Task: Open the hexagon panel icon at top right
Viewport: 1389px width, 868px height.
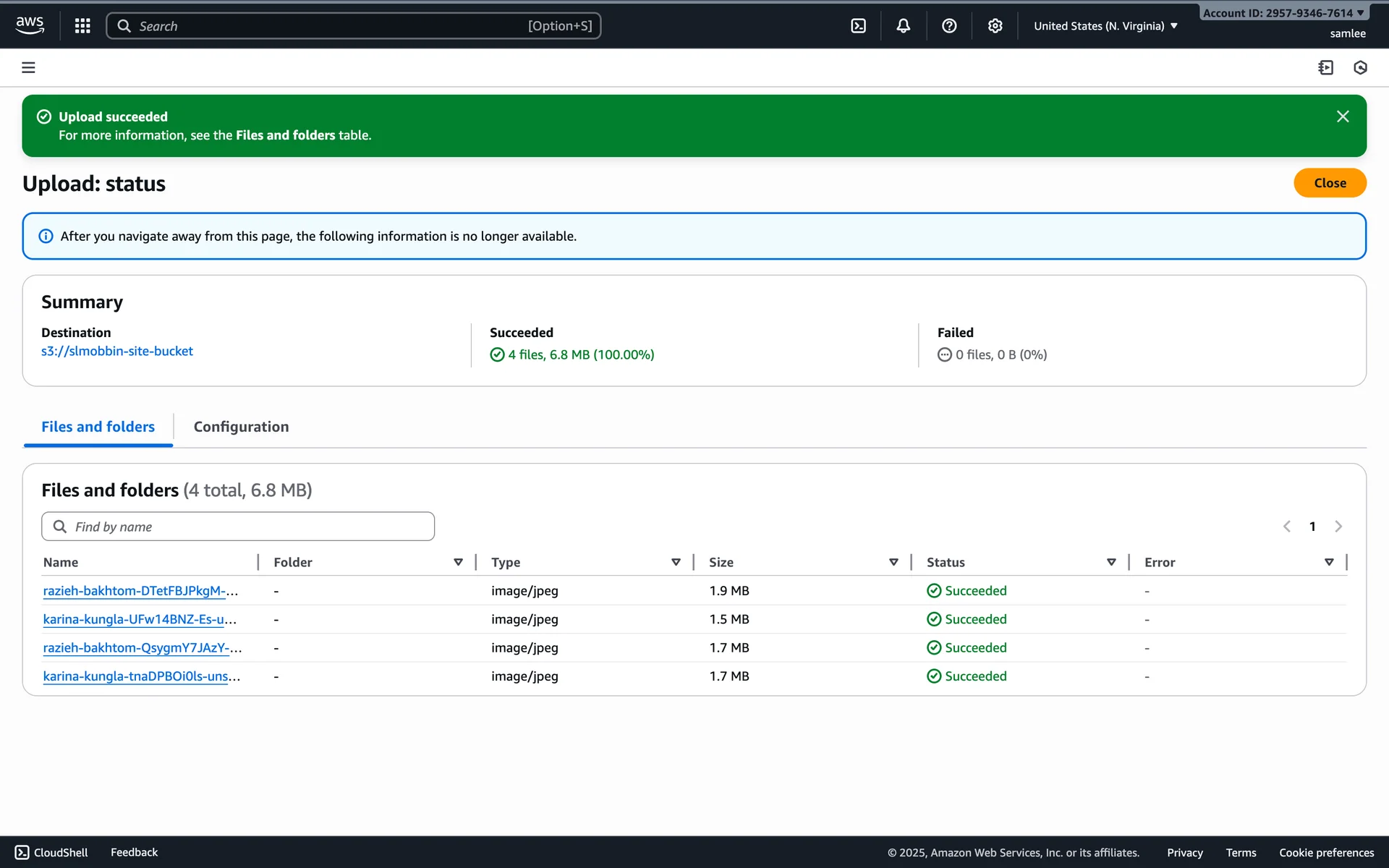Action: tap(1360, 67)
